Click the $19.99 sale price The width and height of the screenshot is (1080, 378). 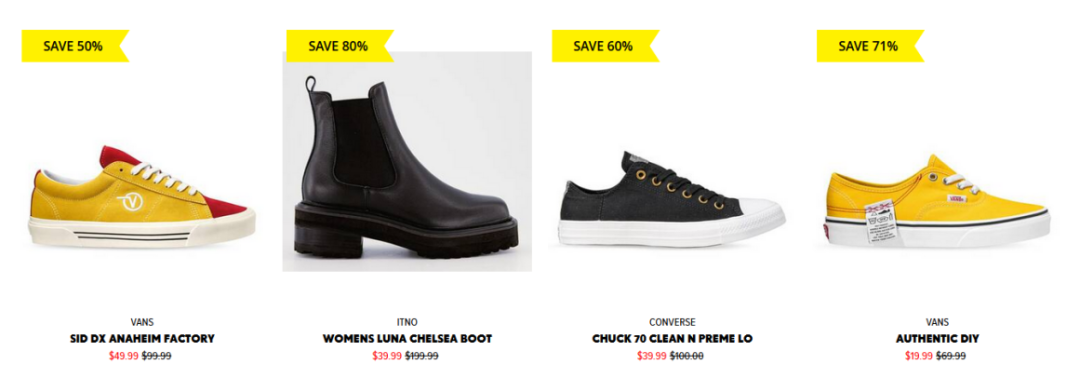pyautogui.click(x=920, y=356)
